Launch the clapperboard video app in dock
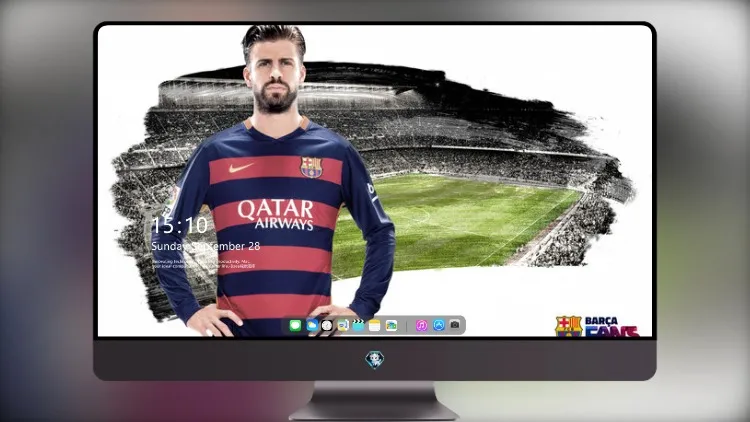 point(358,326)
